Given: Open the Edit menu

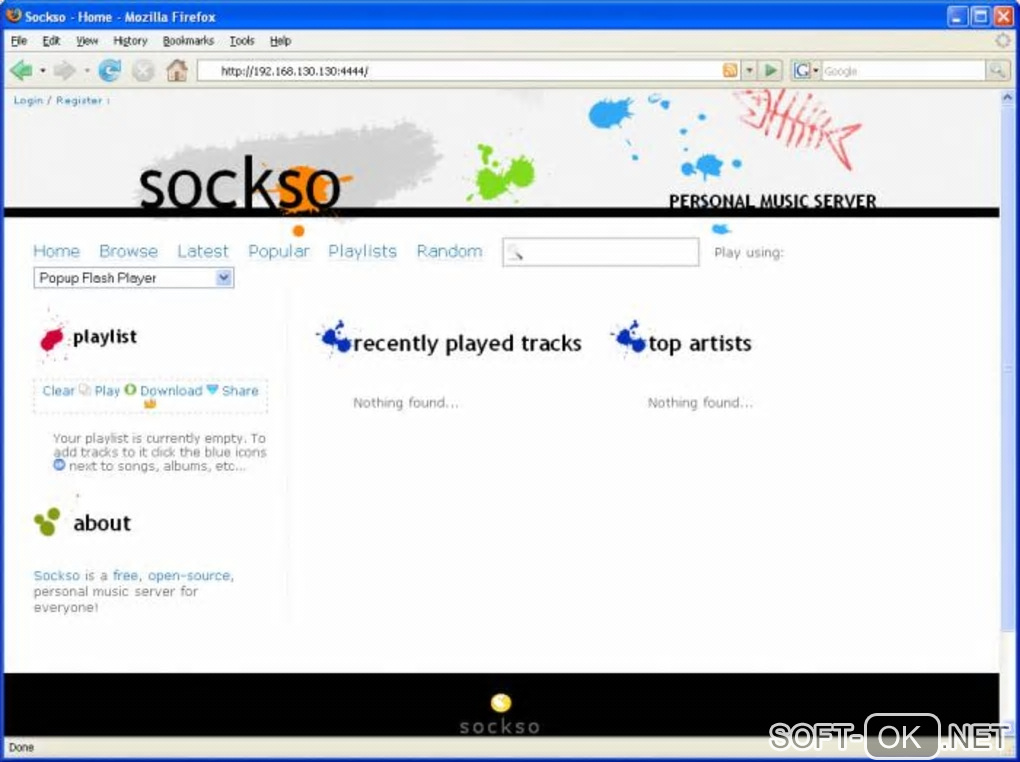Looking at the screenshot, I should (x=51, y=41).
